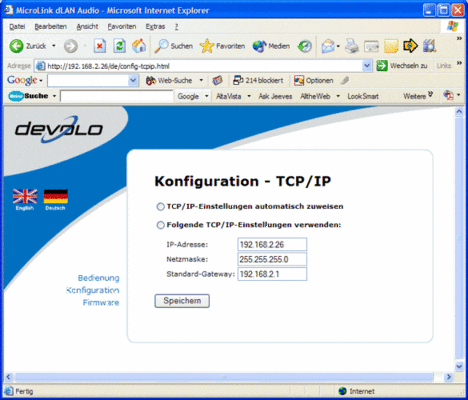
Task: Click the Speichern button
Action: [182, 301]
